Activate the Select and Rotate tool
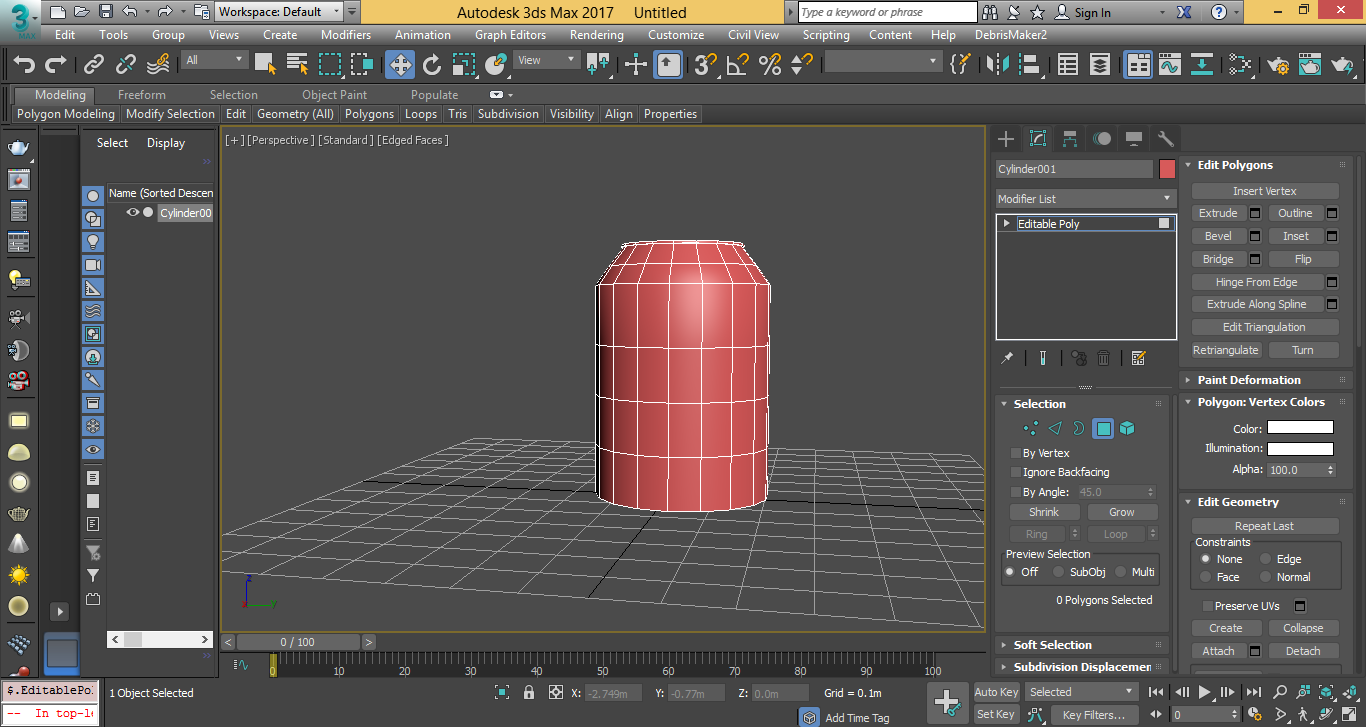The image size is (1366, 727). 432,65
